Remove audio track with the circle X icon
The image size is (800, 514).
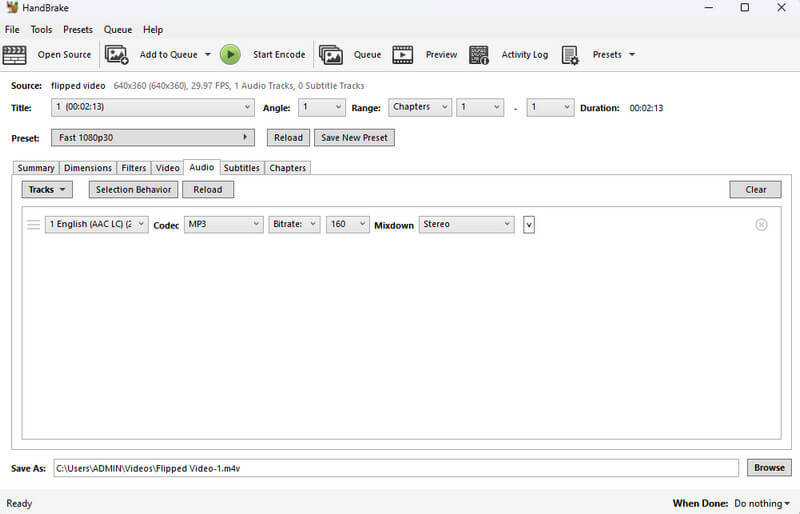coord(761,225)
